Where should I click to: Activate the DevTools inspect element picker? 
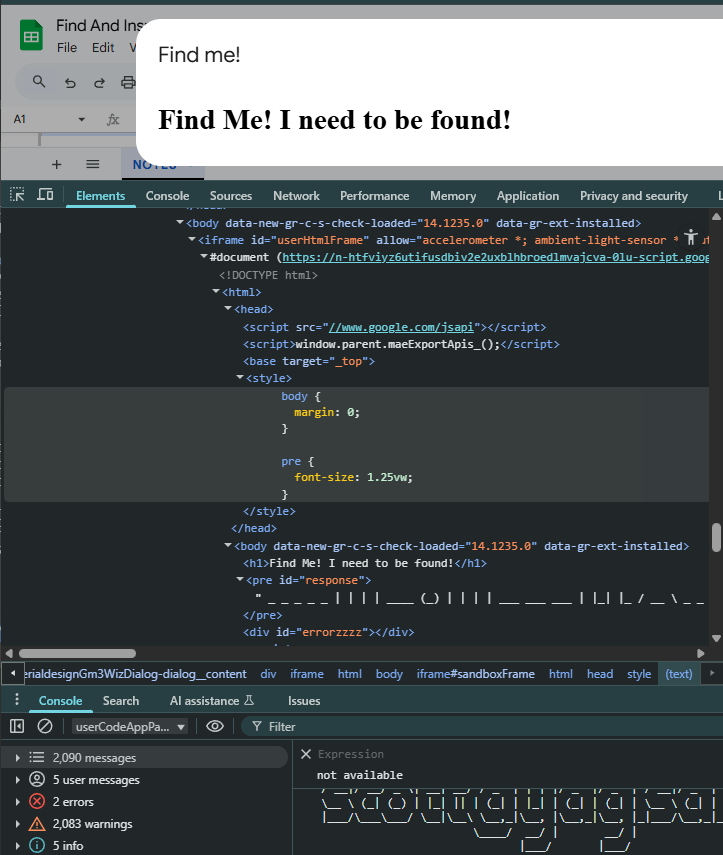pyautogui.click(x=17, y=195)
